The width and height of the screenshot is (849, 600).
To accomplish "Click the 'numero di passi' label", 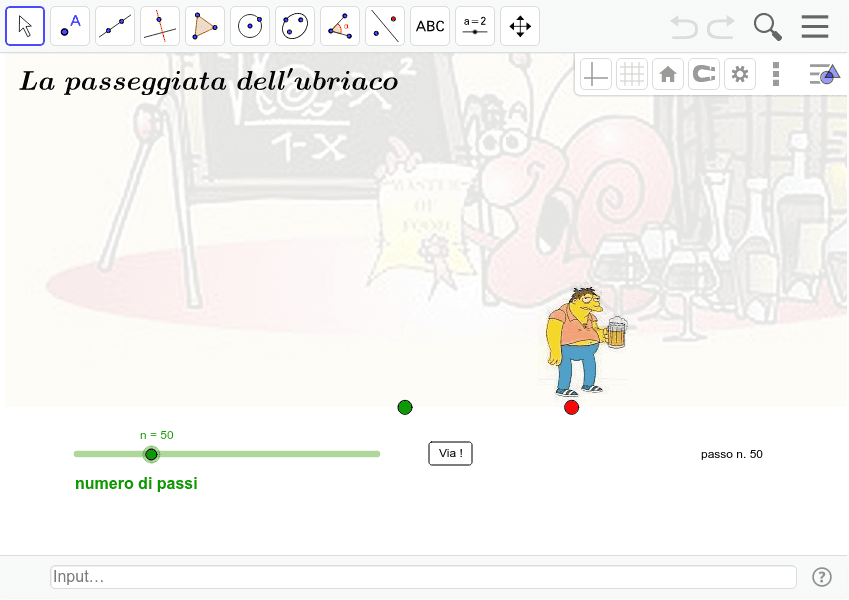I will click(x=136, y=484).
